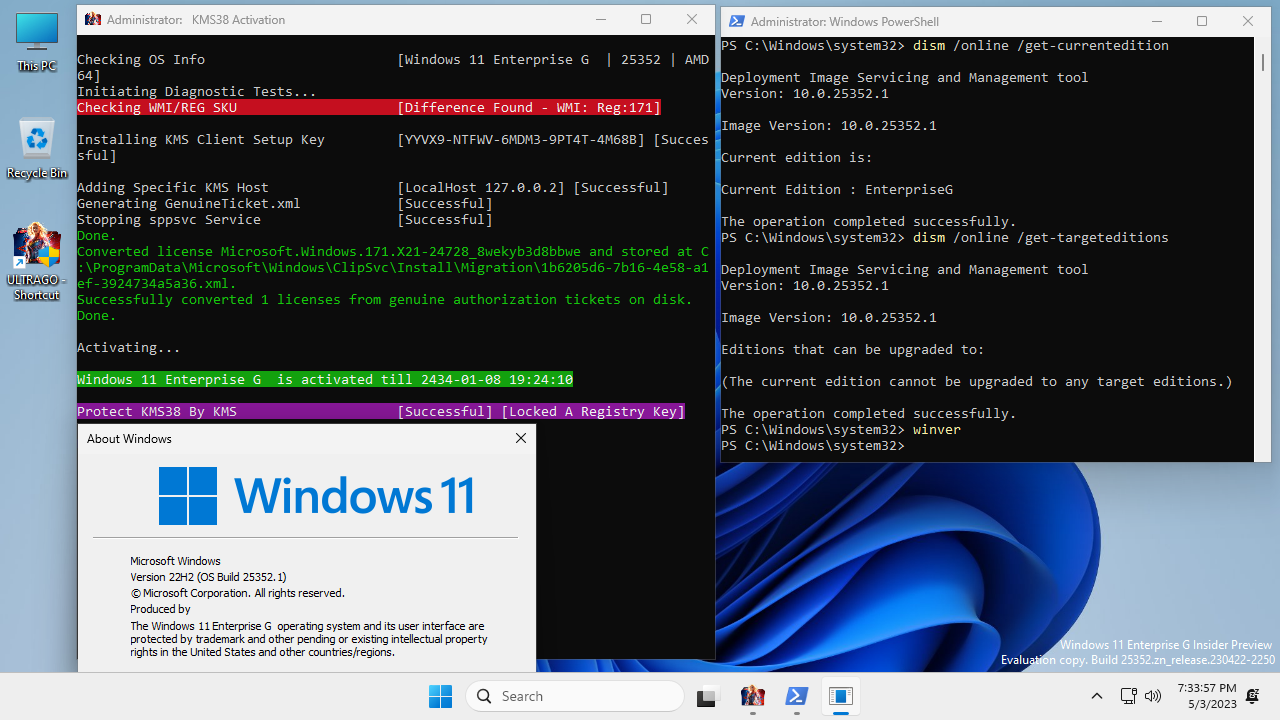Select the ULTRAGO app taskbar icon
Screen dimensions: 1280x720
pyautogui.click(x=752, y=696)
